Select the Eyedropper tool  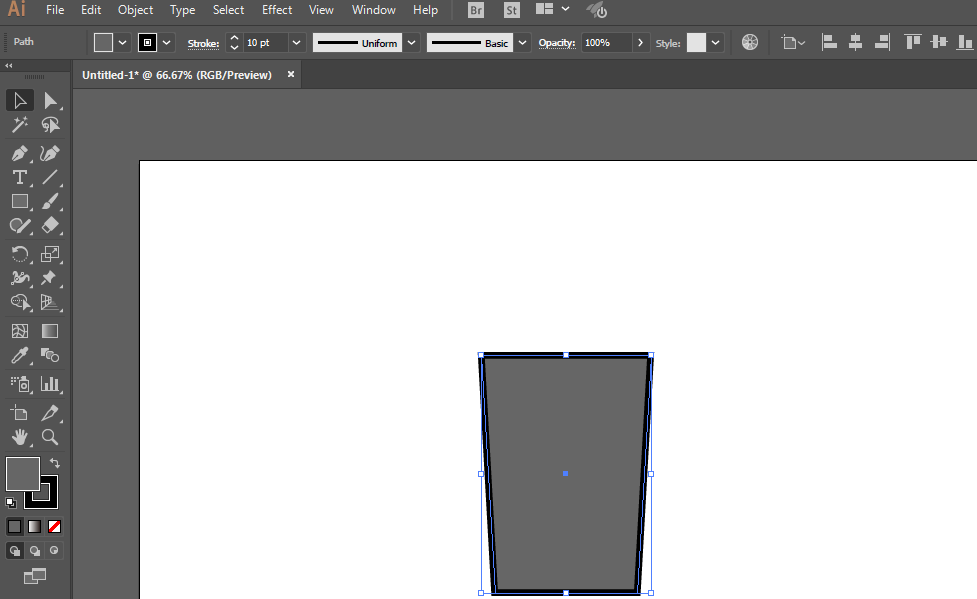(x=19, y=356)
